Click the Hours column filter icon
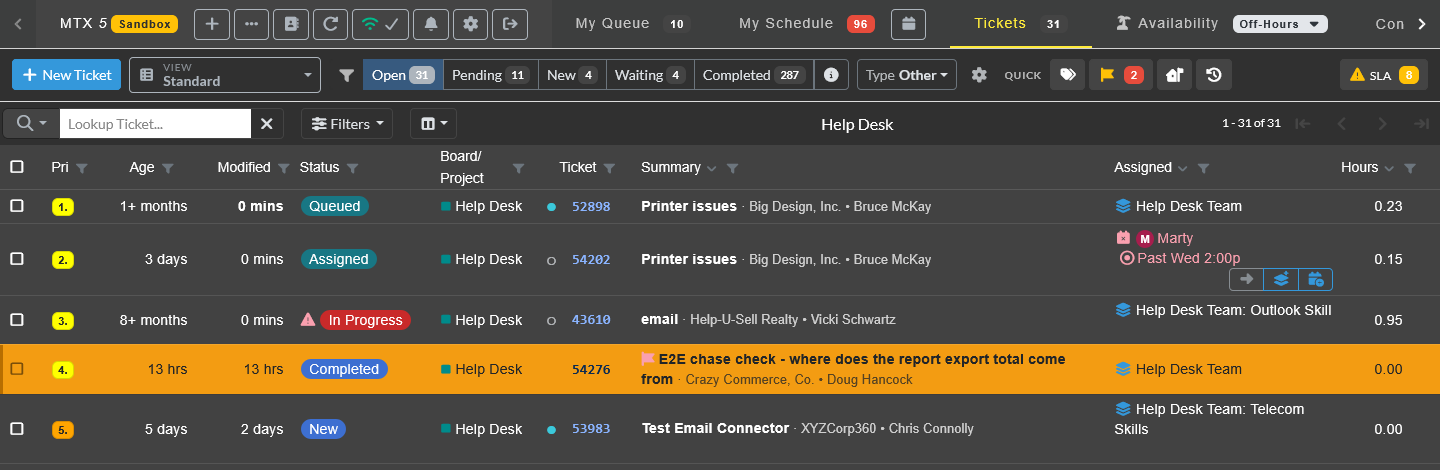1440x470 pixels. (x=1410, y=168)
